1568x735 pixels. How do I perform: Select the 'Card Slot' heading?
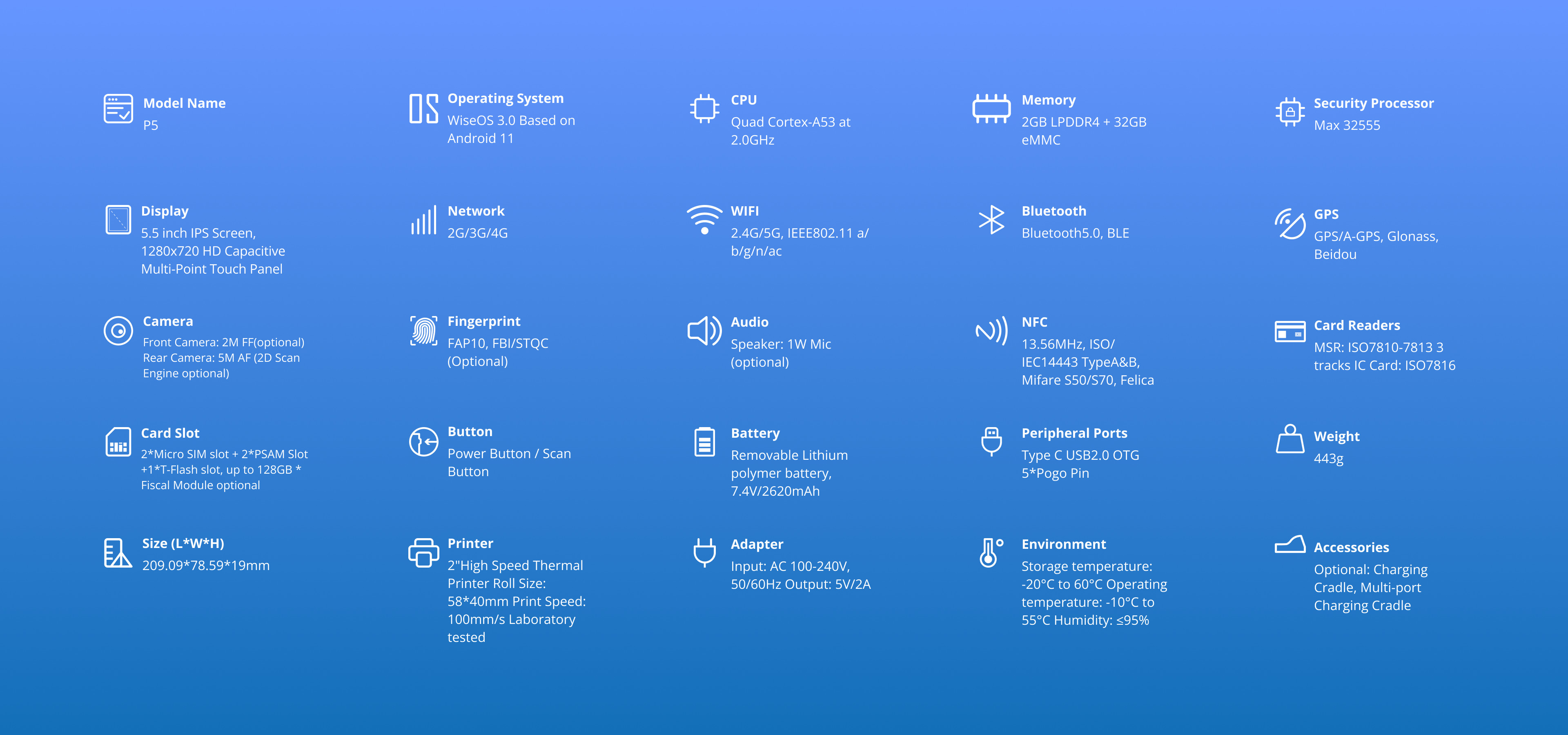170,433
